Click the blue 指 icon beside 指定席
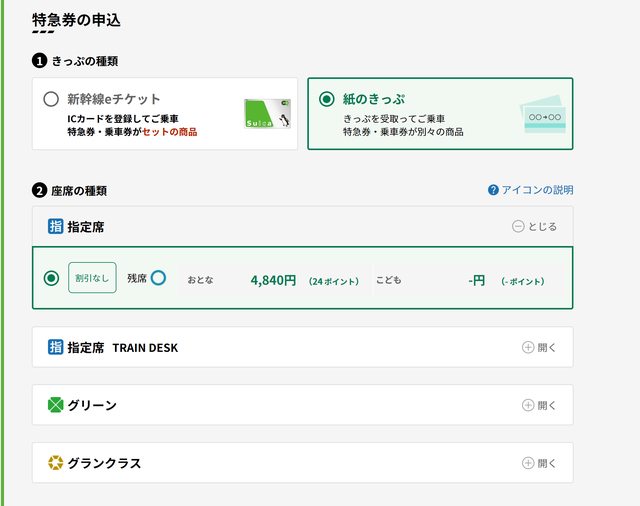 pyautogui.click(x=55, y=227)
